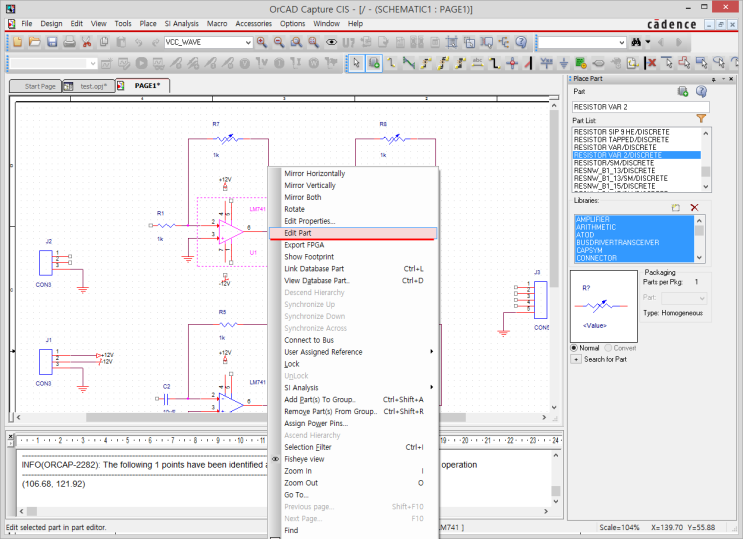This screenshot has width=743, height=539.
Task: Open the binoculars search options arrow
Action: pyautogui.click(x=648, y=42)
